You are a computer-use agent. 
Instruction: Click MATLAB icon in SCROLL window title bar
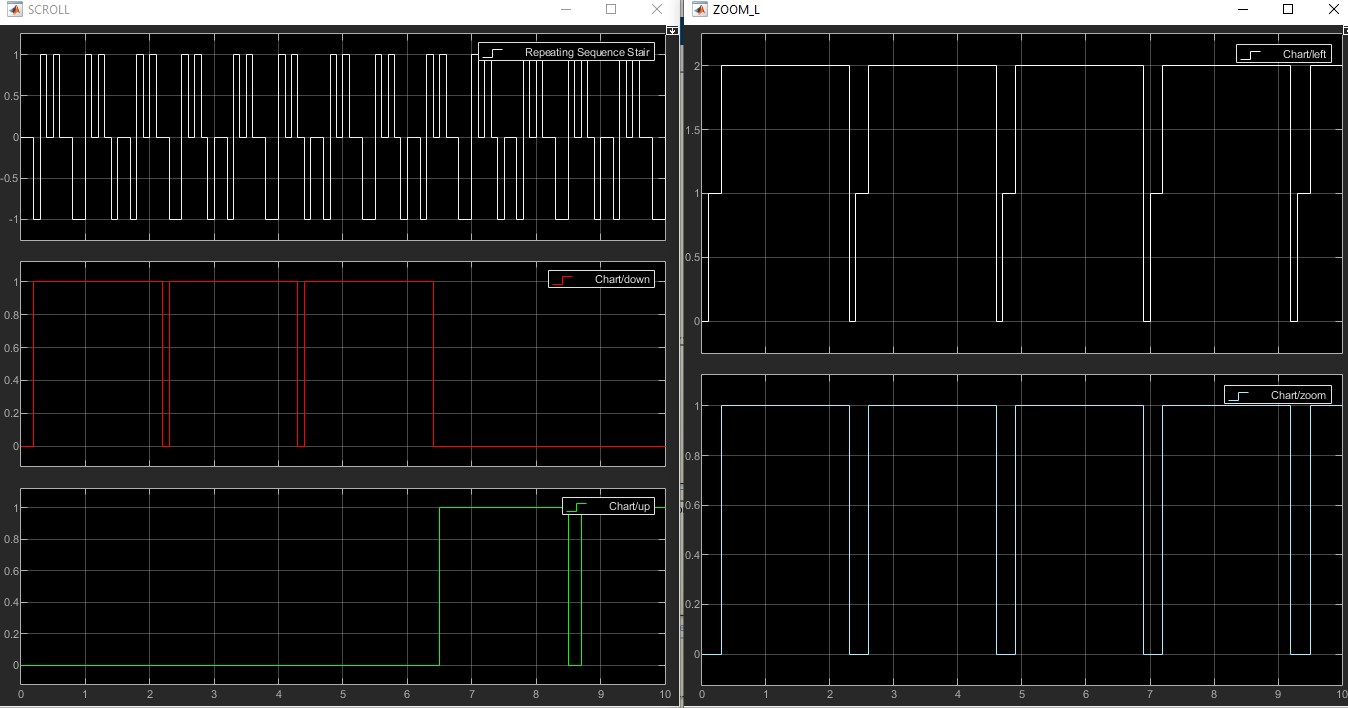[14, 9]
